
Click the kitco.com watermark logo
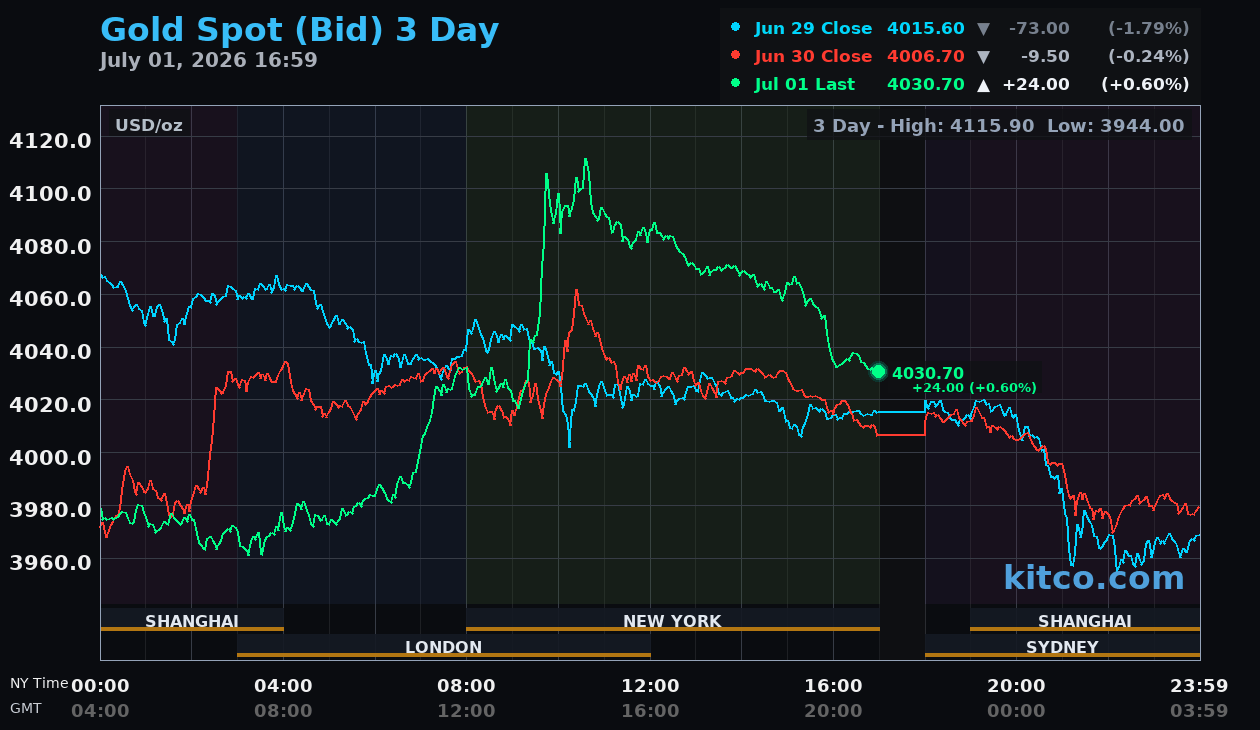(x=1094, y=577)
